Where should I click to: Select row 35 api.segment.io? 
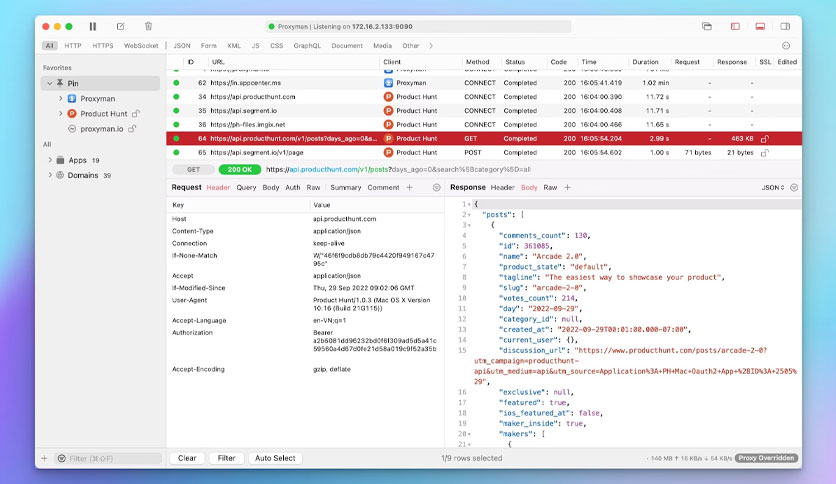click(484, 111)
